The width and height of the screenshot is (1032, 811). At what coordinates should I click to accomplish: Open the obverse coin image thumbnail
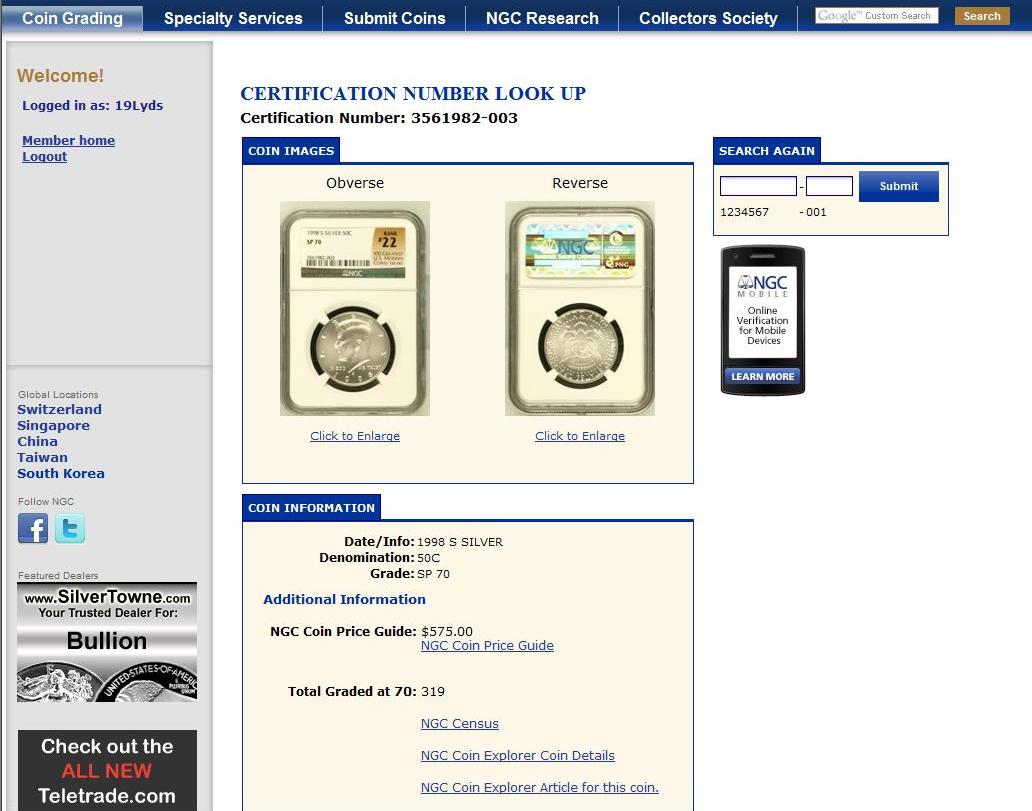pos(355,308)
